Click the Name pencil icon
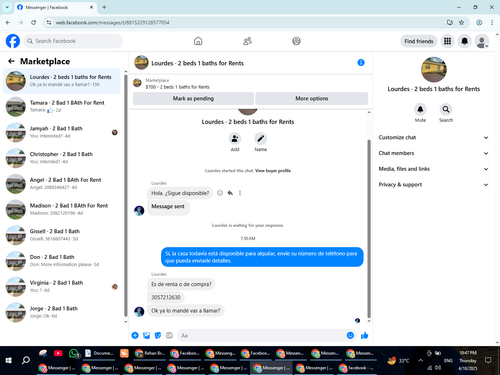The image size is (500, 375). pos(261,138)
